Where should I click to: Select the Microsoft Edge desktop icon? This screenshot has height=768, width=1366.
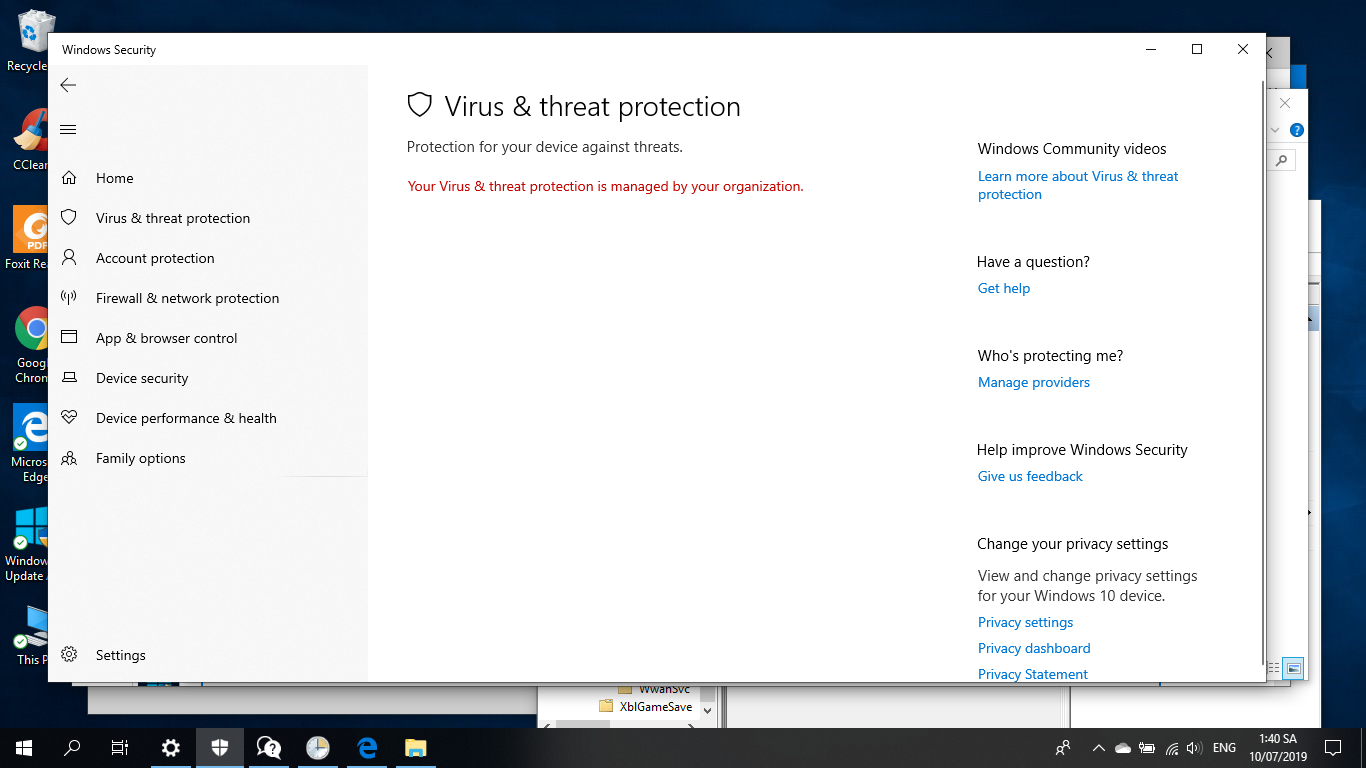29,444
